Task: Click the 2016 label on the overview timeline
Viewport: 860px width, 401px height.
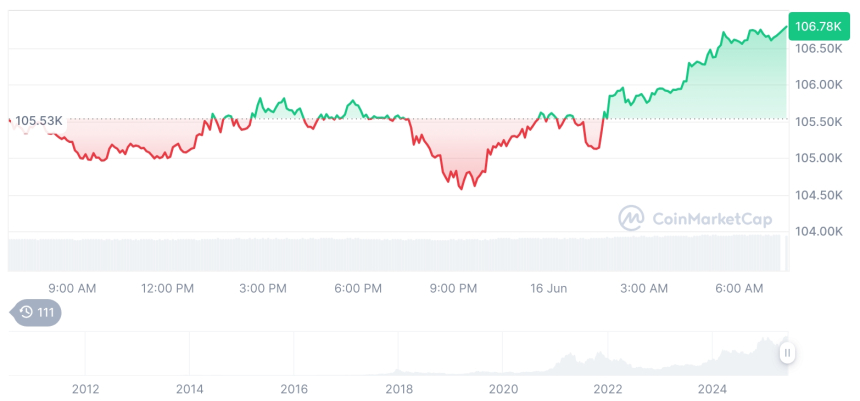Action: click(294, 388)
